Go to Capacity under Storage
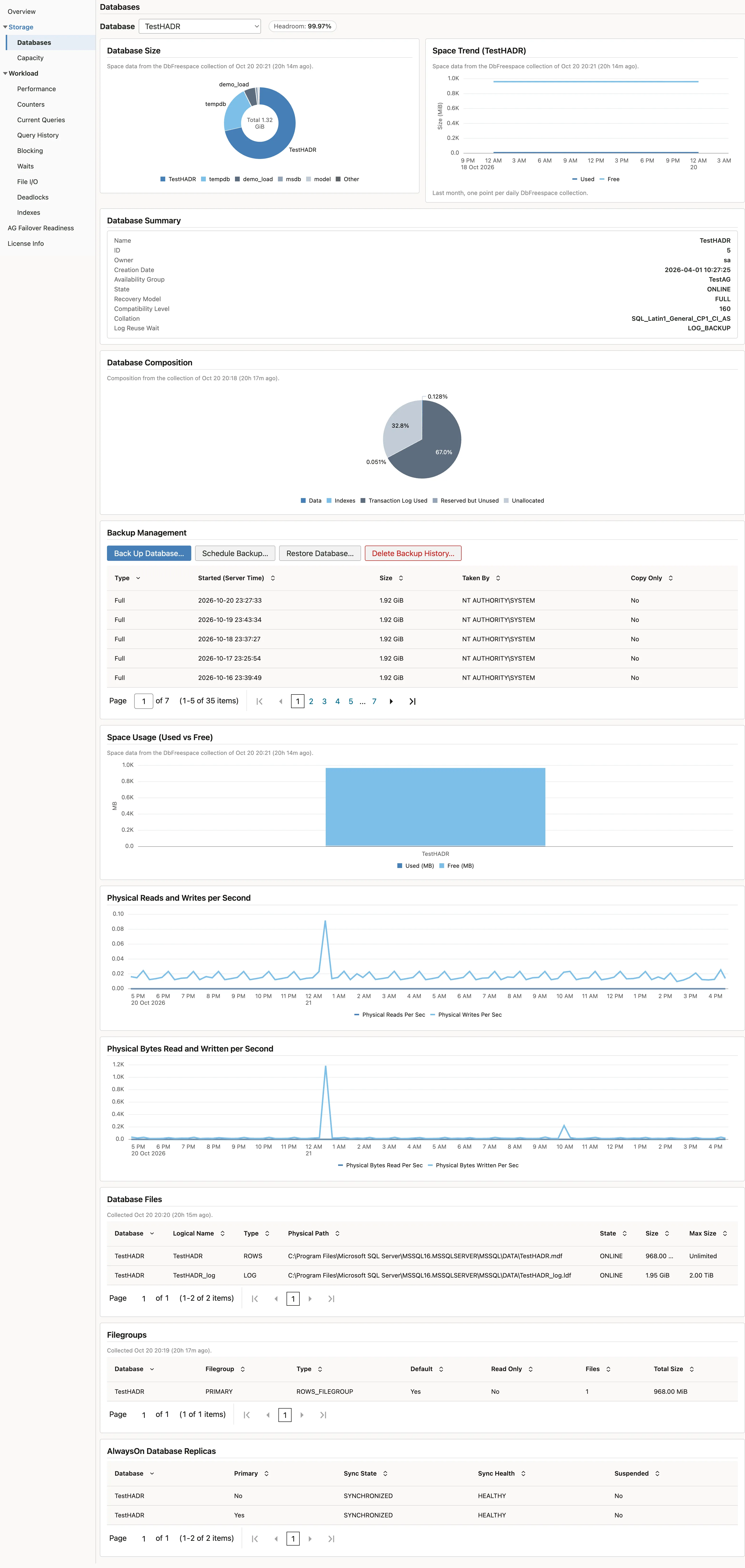The height and width of the screenshot is (1568, 745). tap(31, 58)
